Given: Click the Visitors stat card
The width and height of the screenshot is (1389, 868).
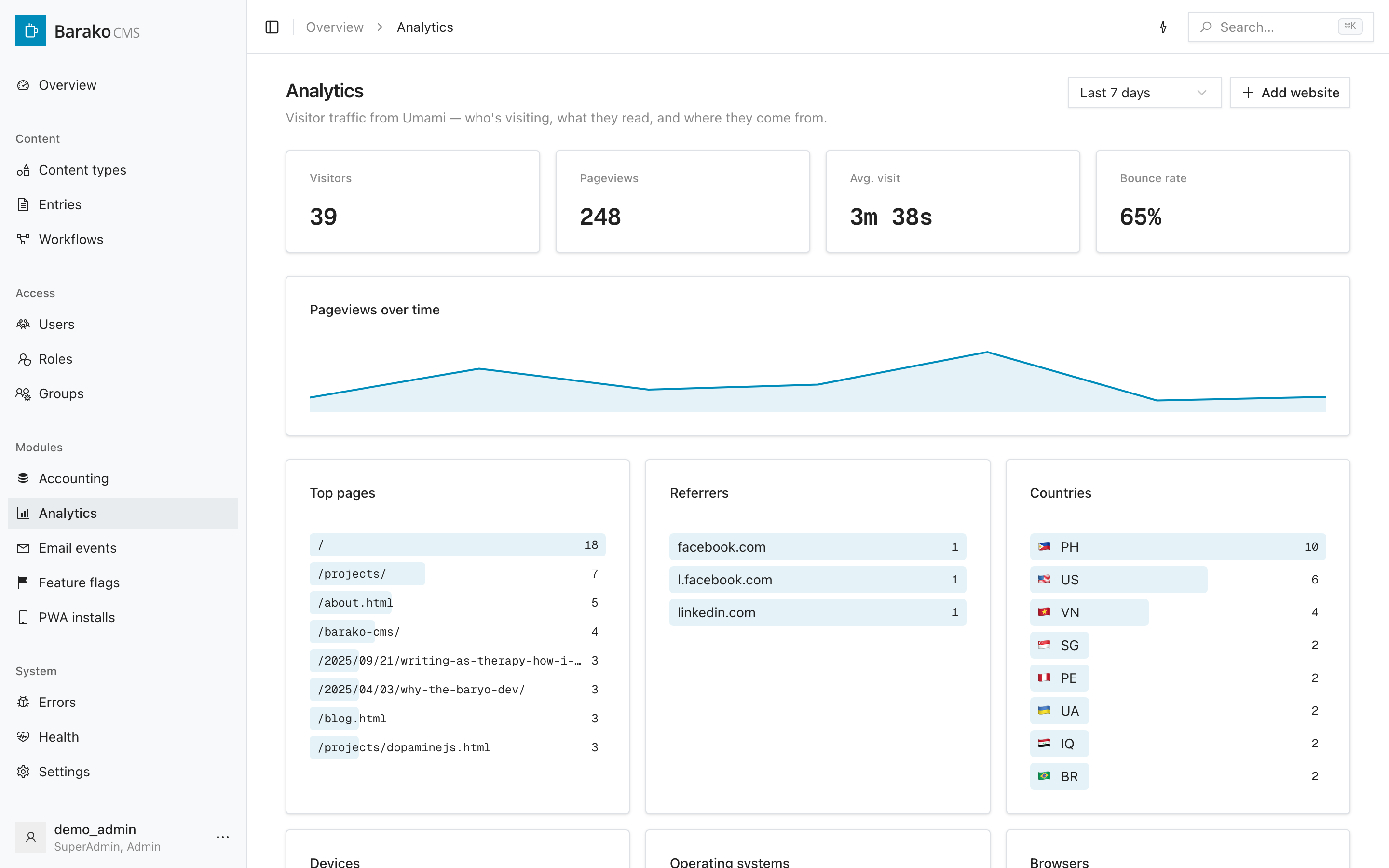Looking at the screenshot, I should (x=413, y=202).
